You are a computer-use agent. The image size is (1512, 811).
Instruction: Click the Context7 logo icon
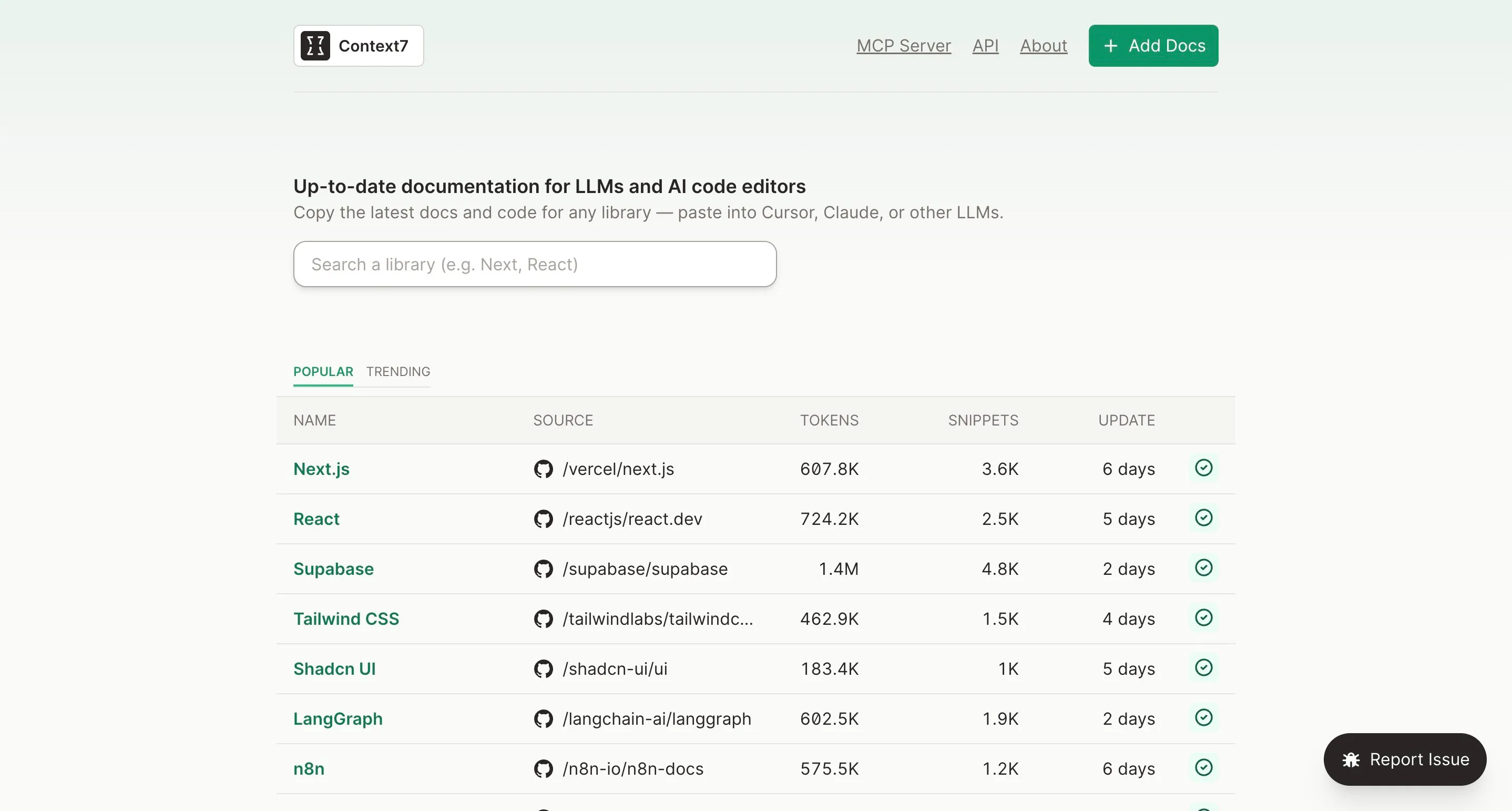pyautogui.click(x=315, y=46)
